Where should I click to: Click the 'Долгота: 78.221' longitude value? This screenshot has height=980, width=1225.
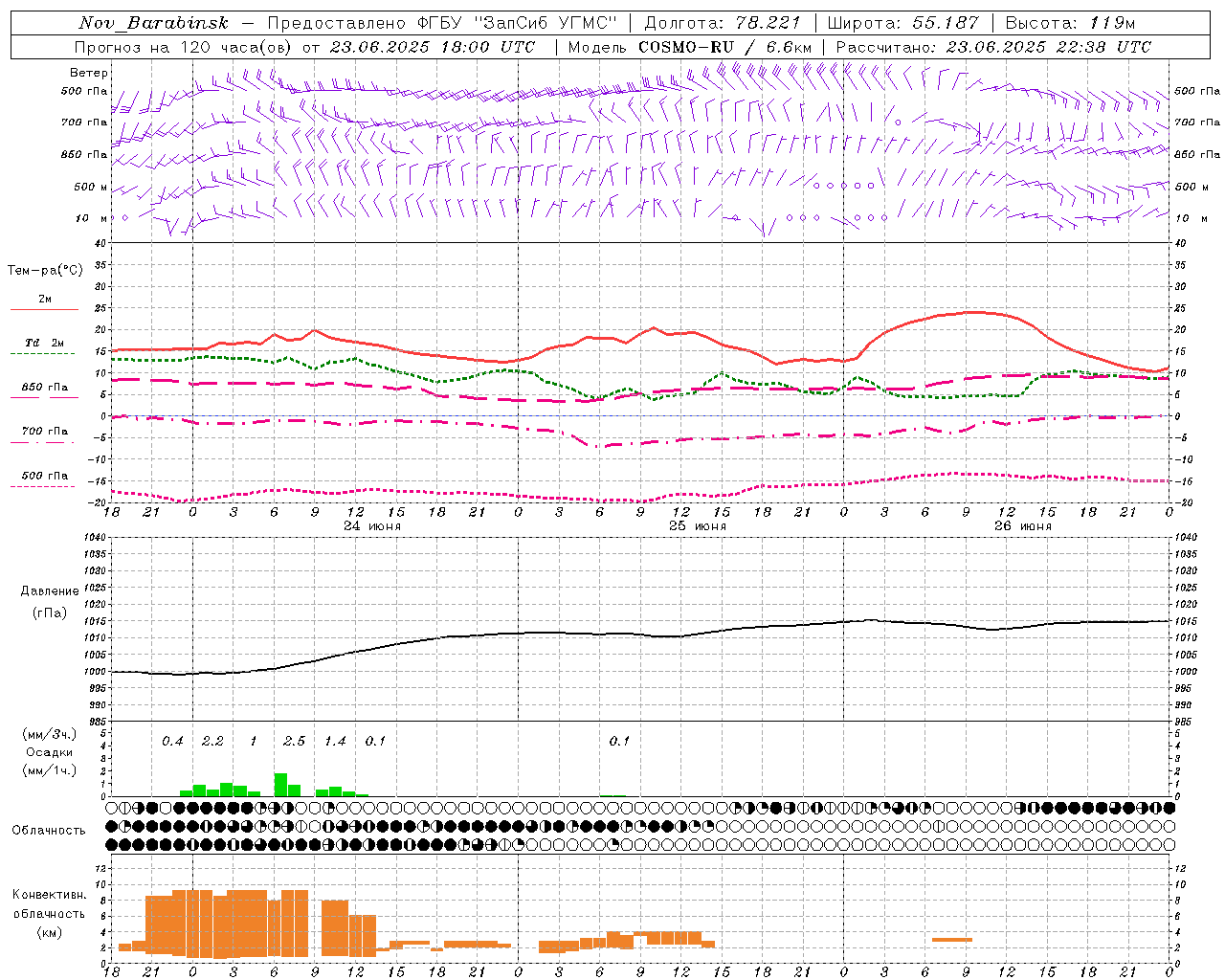click(x=723, y=23)
